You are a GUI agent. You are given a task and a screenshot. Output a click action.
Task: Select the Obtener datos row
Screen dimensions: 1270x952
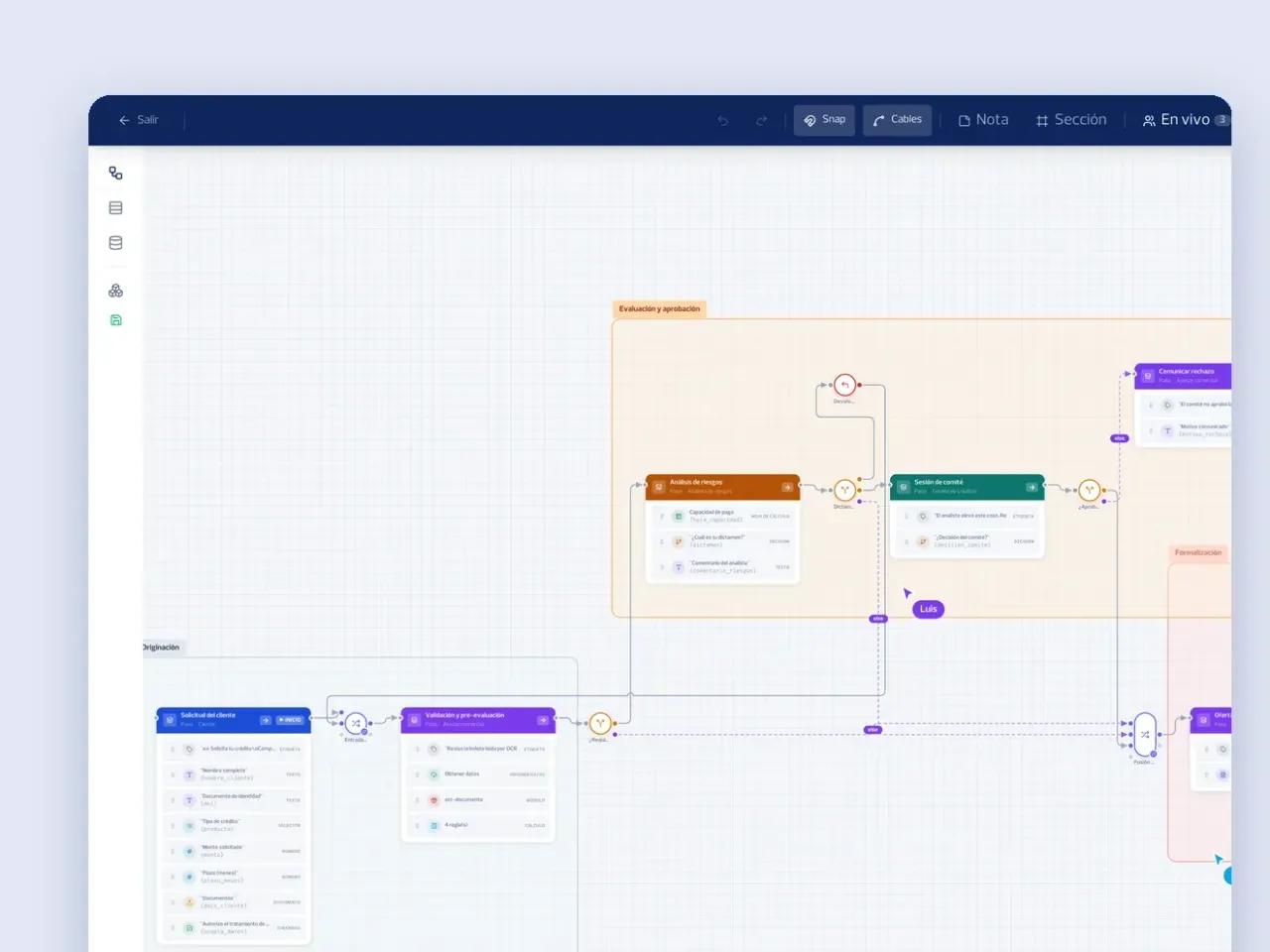(478, 774)
